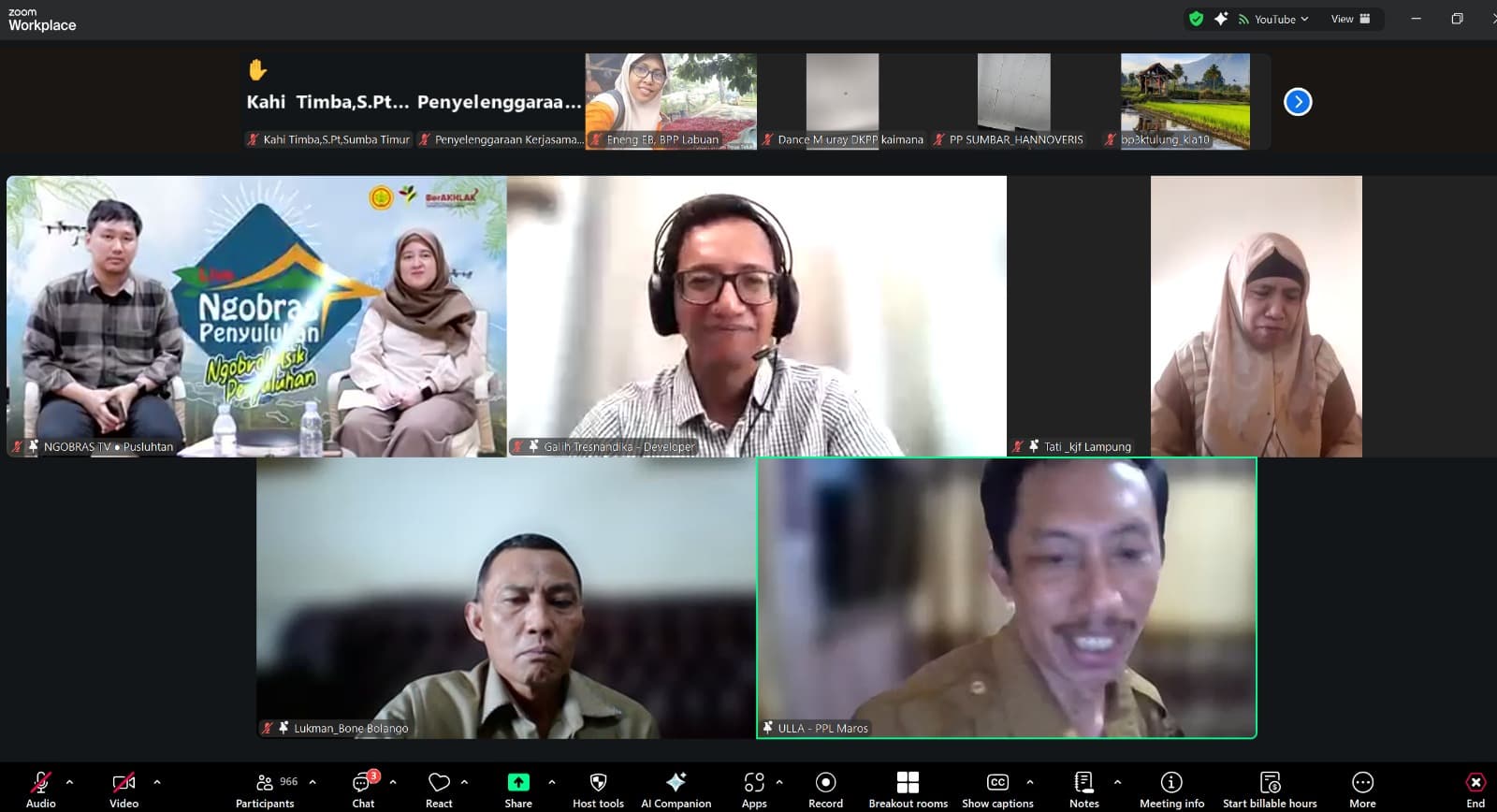The height and width of the screenshot is (812, 1497).
Task: Click pin icon on Lukman_Bone Bolango label
Action: point(283,728)
